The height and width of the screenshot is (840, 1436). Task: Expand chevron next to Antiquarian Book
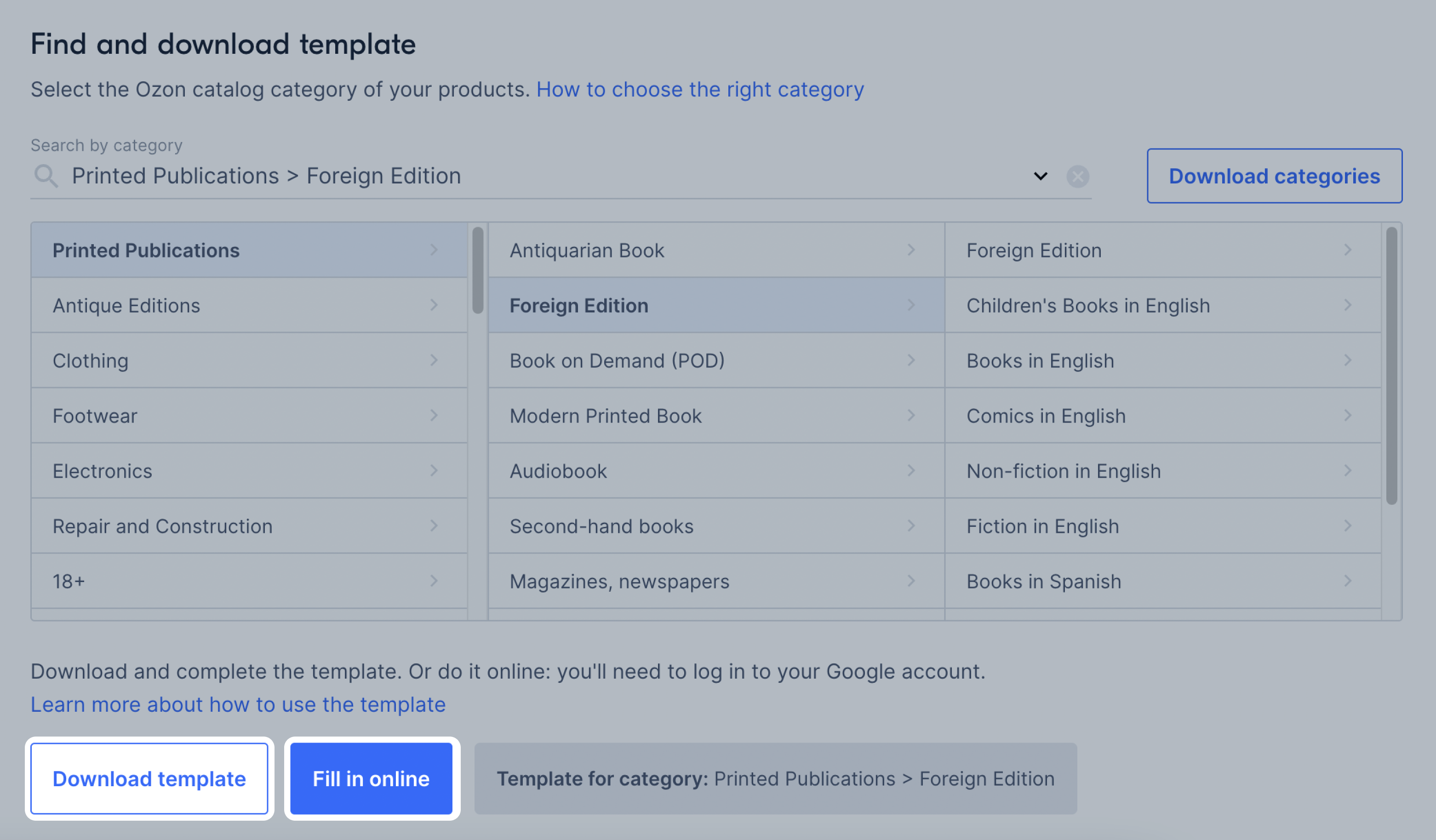911,250
